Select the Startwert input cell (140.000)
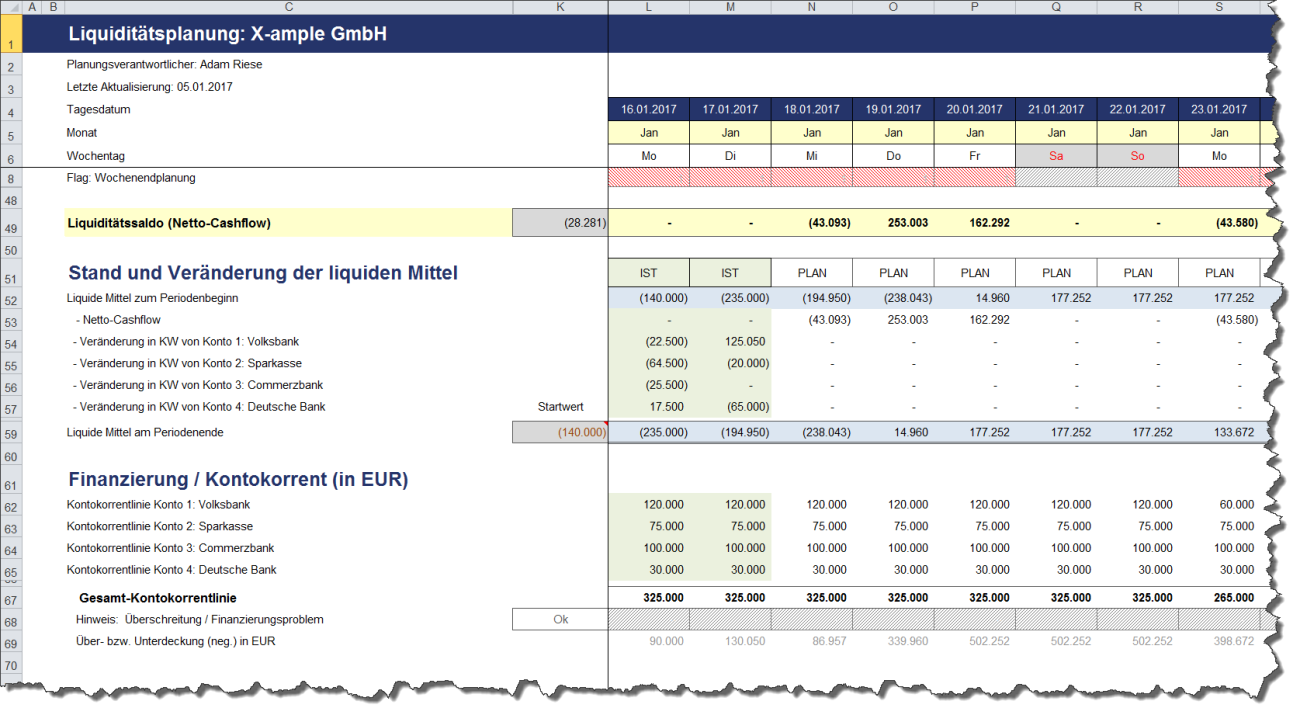Screen dimensions: 1300x715 (x=559, y=432)
